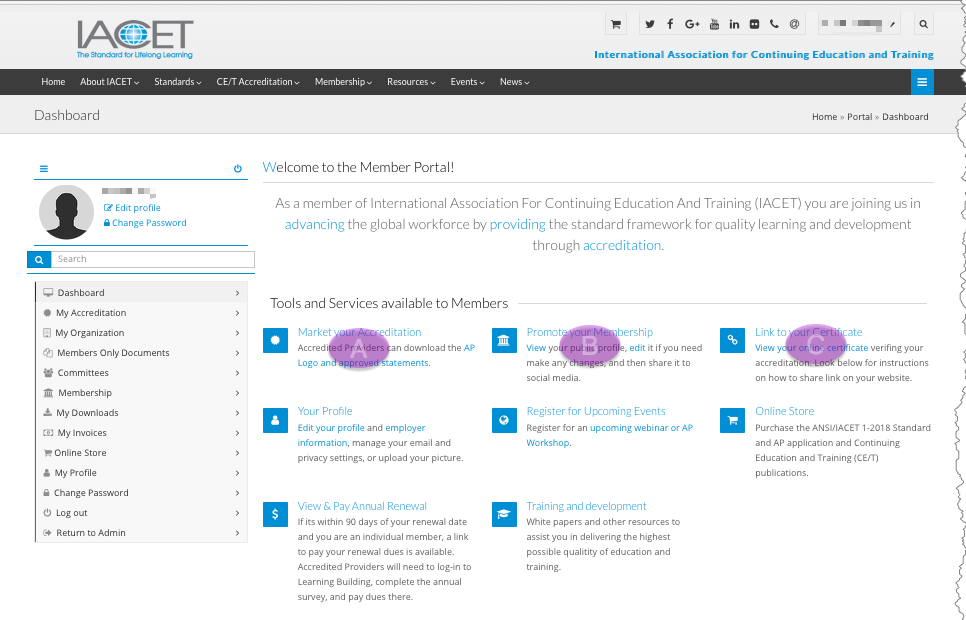Click the Online Store cart tile icon
The image size is (966, 620).
(733, 420)
